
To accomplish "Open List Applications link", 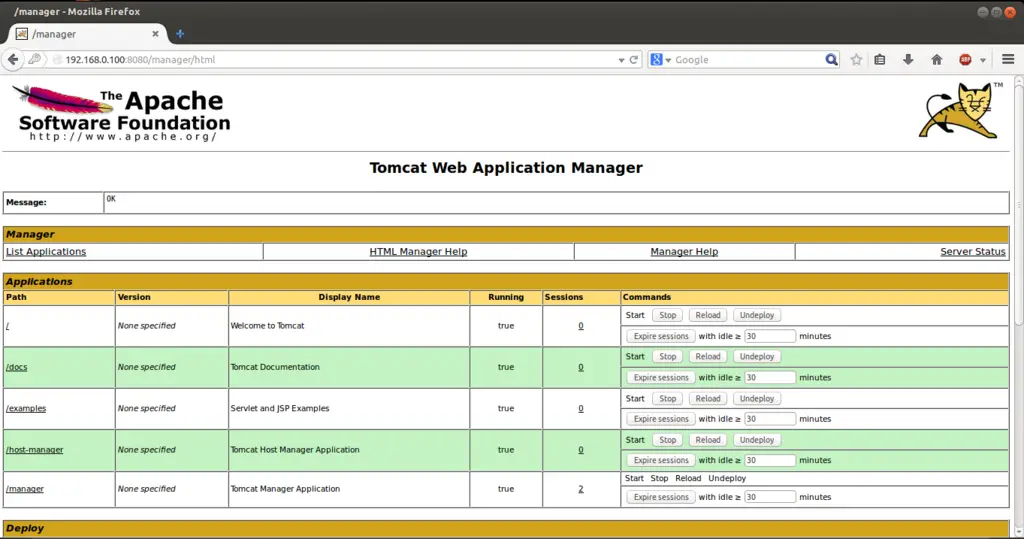I will point(46,252).
